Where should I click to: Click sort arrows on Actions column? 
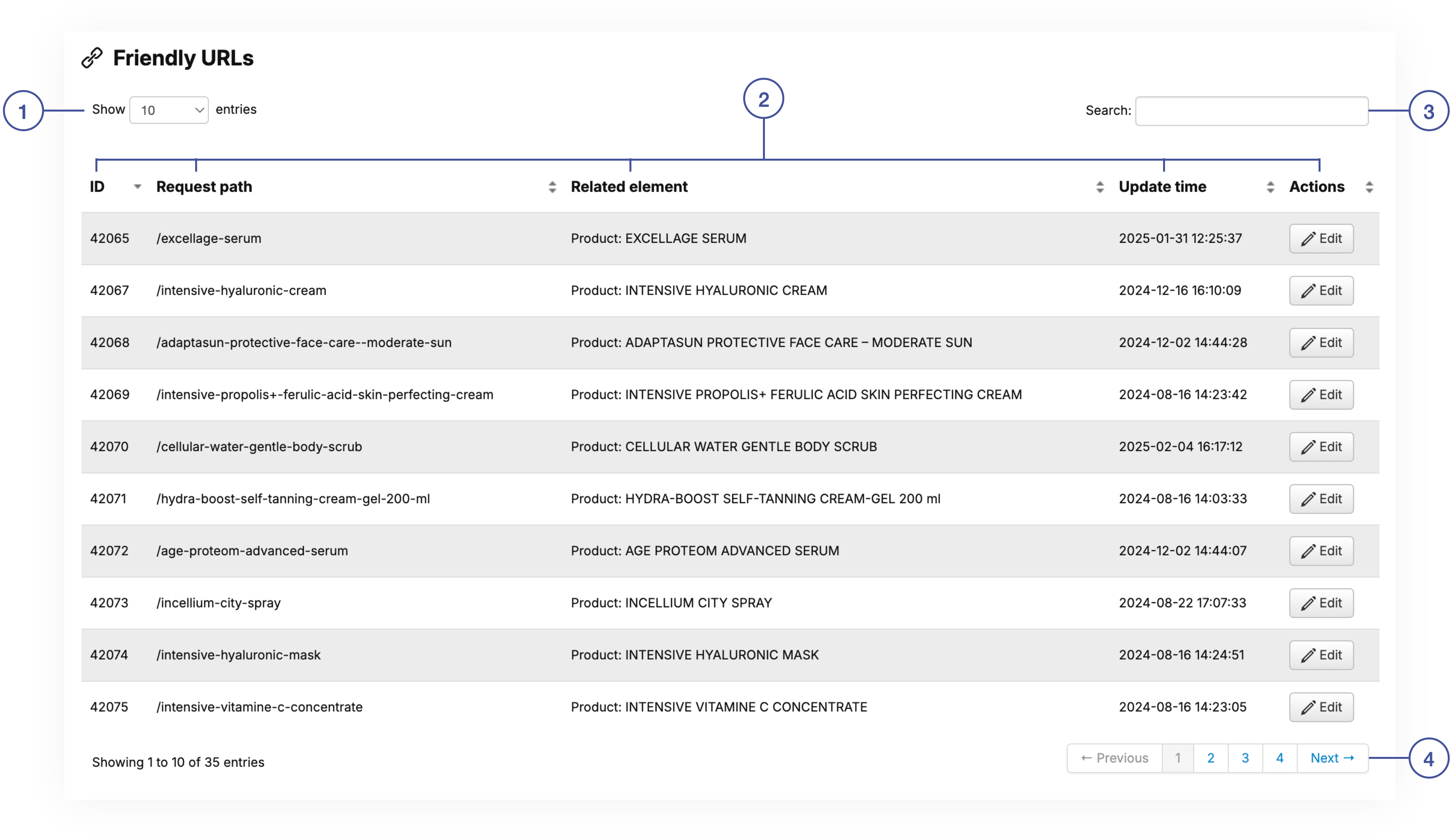click(1369, 187)
